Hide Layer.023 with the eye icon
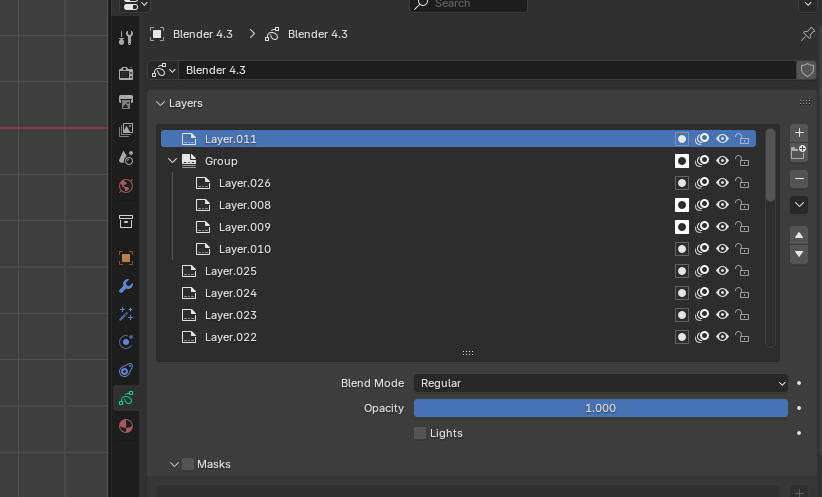 pos(722,315)
